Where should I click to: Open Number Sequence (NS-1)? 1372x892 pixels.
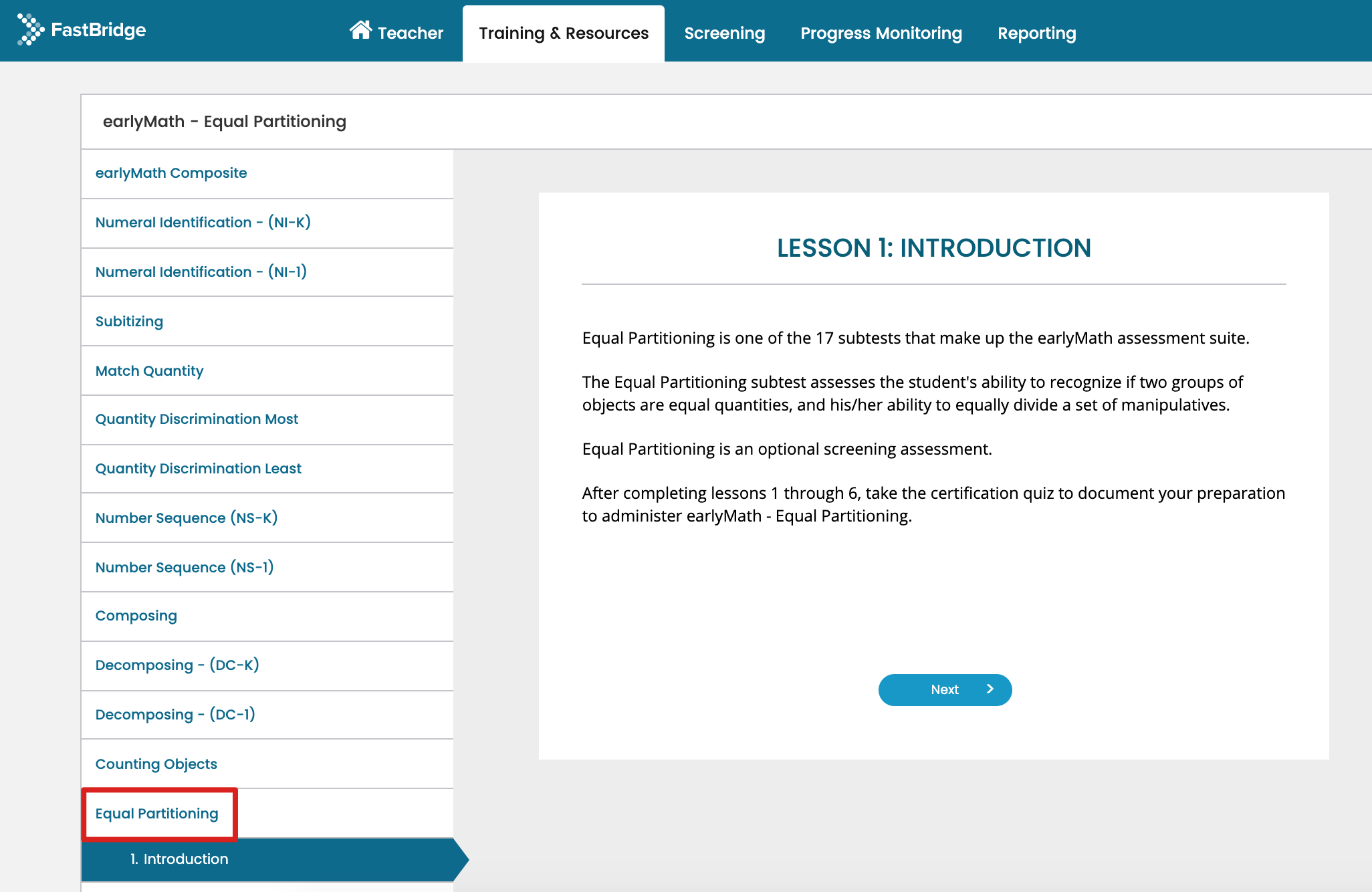click(267, 567)
